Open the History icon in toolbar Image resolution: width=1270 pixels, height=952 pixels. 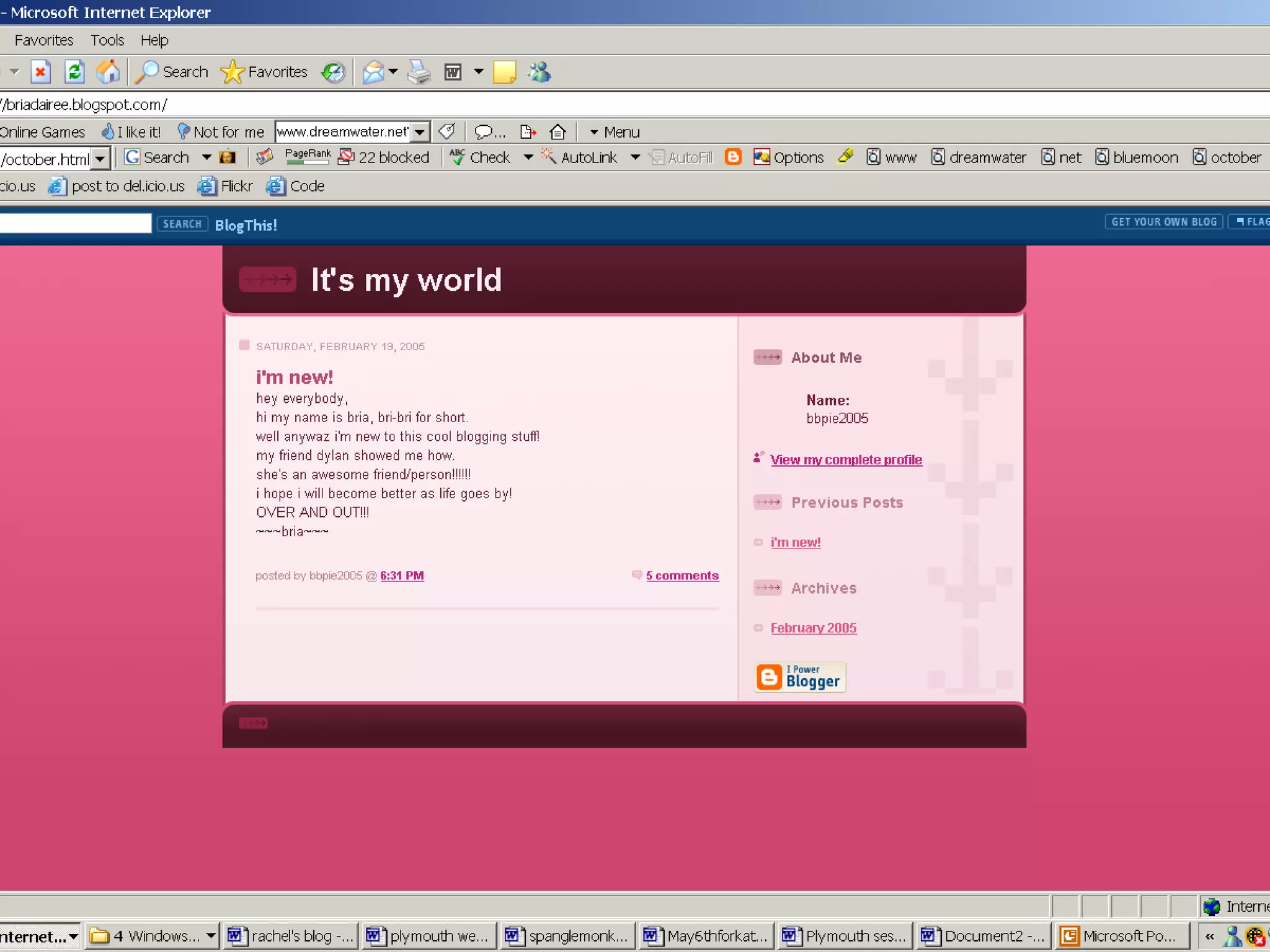point(333,73)
